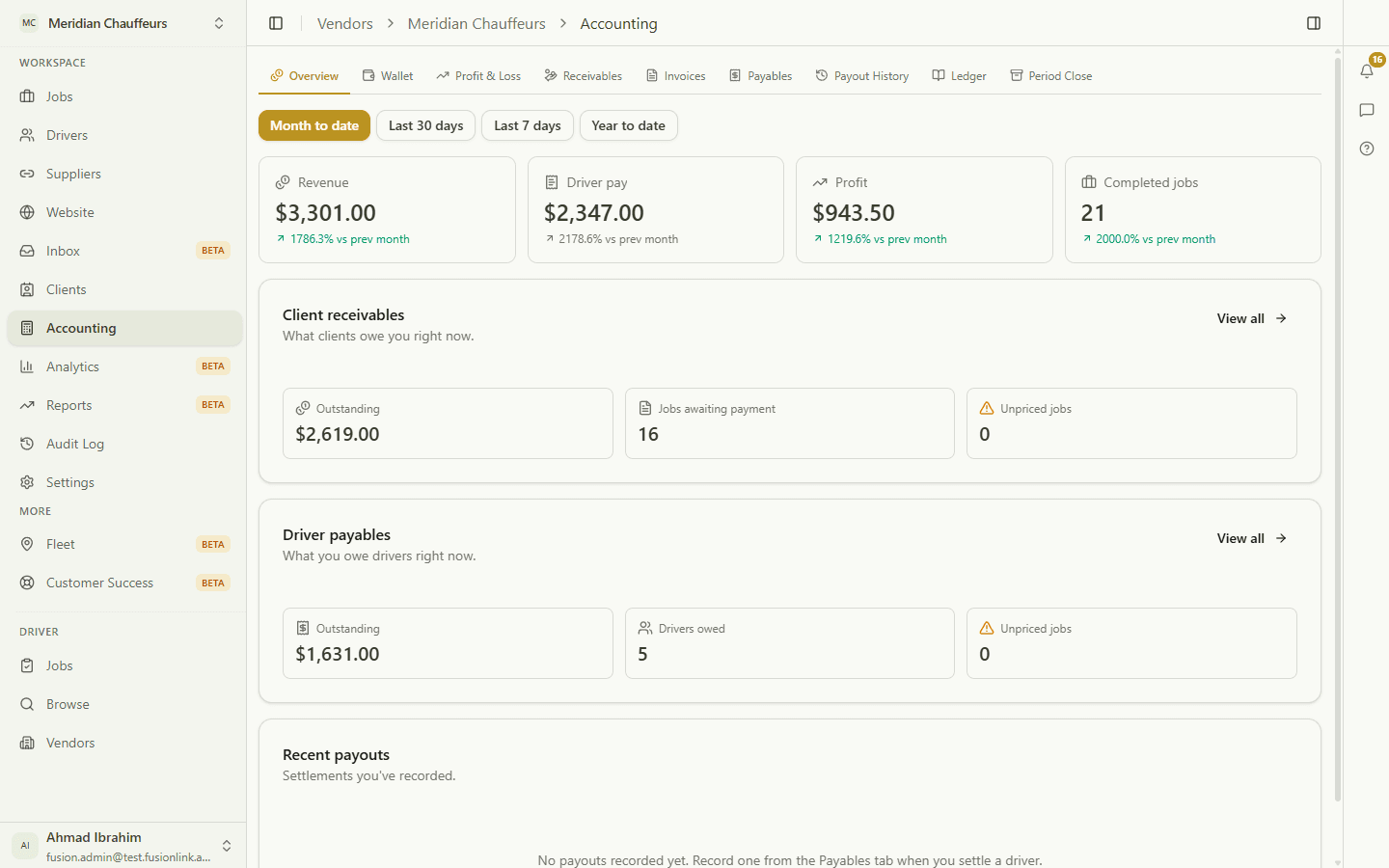Toggle the right side panel icon

click(1314, 23)
